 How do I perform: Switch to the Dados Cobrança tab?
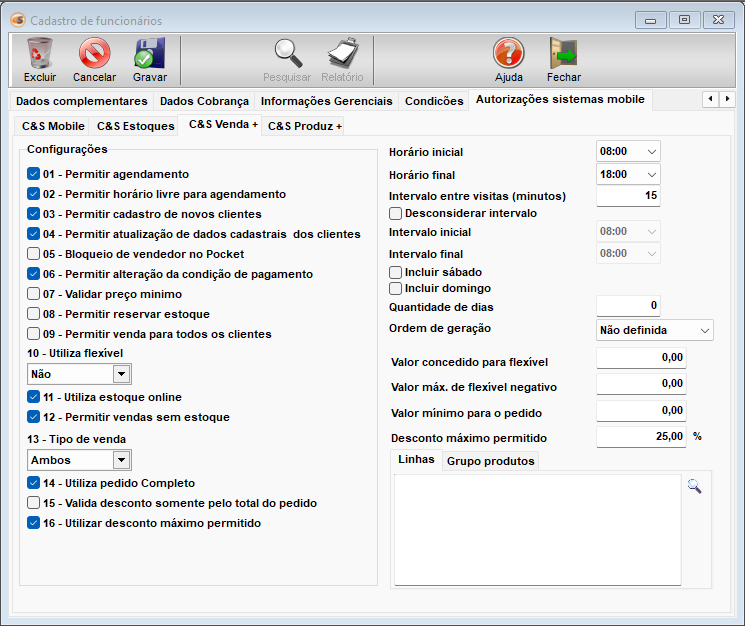point(204,101)
